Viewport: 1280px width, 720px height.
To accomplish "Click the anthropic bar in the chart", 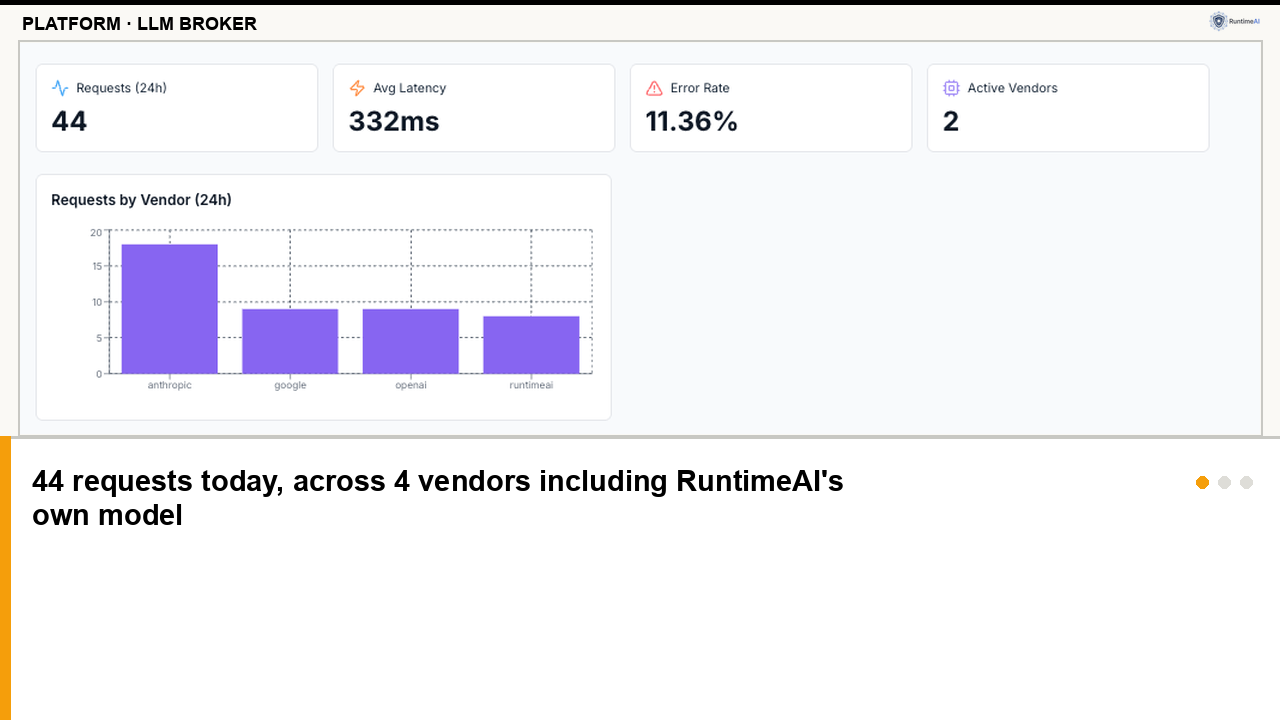I will (x=170, y=309).
